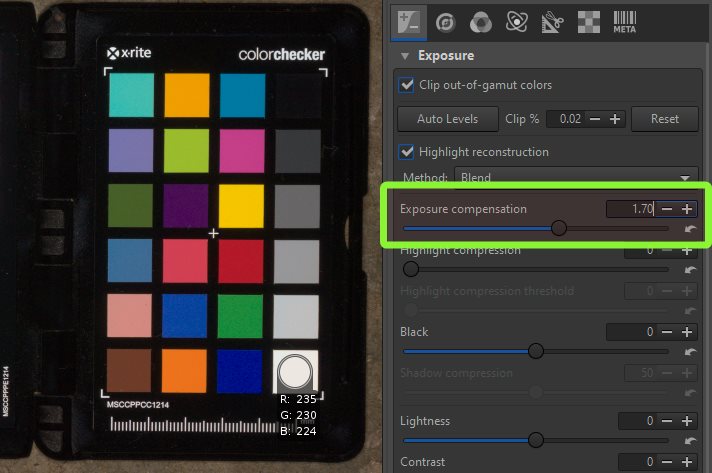712x473 pixels.
Task: Click the Lightness slider handle
Action: 536,440
